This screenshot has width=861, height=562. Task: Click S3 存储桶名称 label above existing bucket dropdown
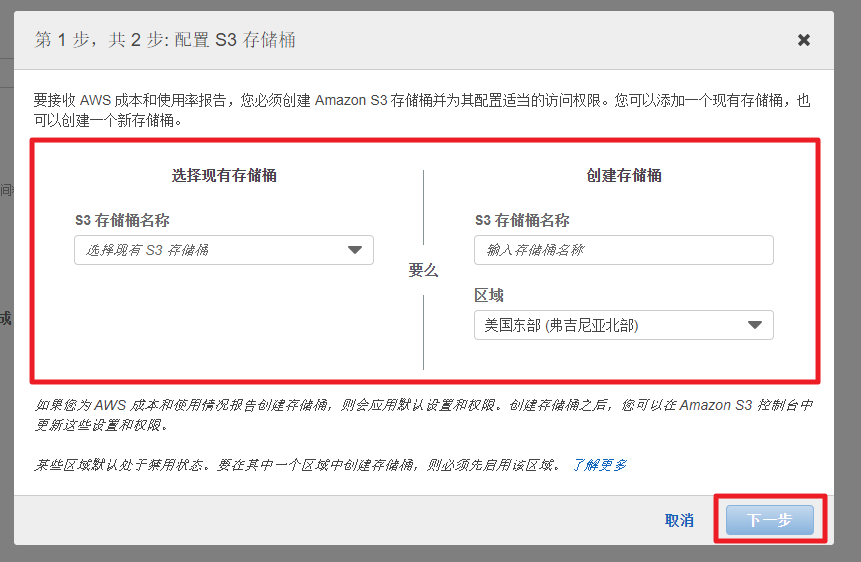[x=128, y=220]
